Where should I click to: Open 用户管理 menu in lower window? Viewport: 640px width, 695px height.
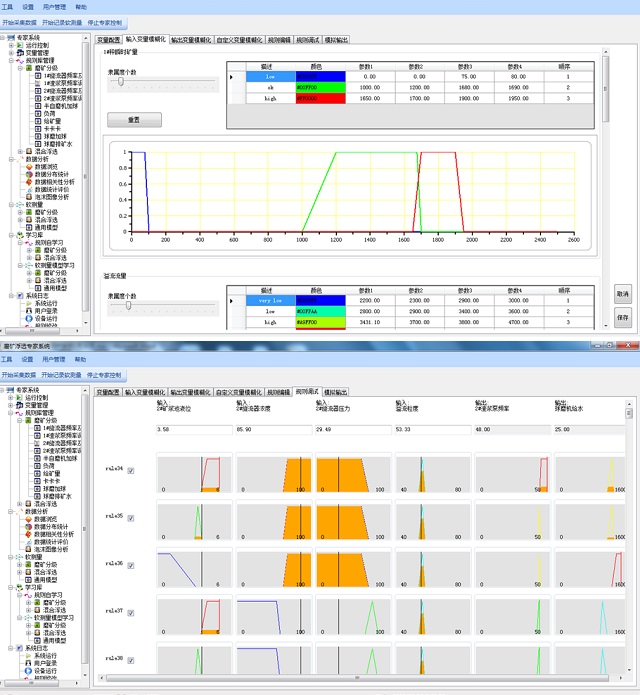53,358
